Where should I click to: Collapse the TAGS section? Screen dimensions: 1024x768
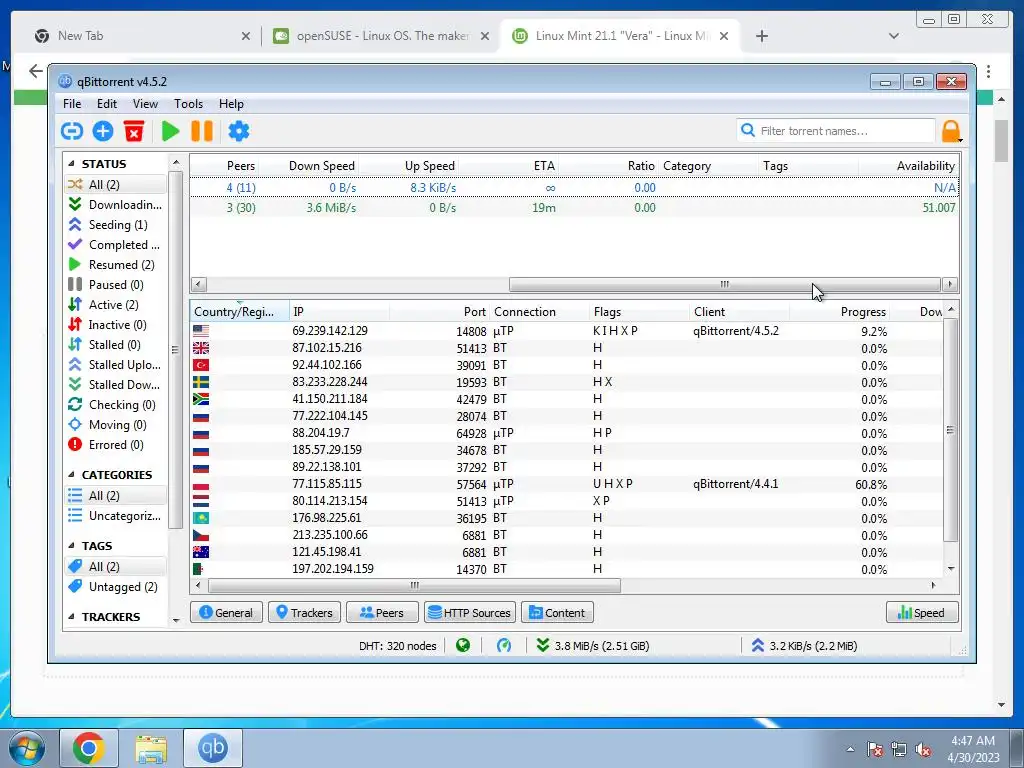[x=71, y=546]
